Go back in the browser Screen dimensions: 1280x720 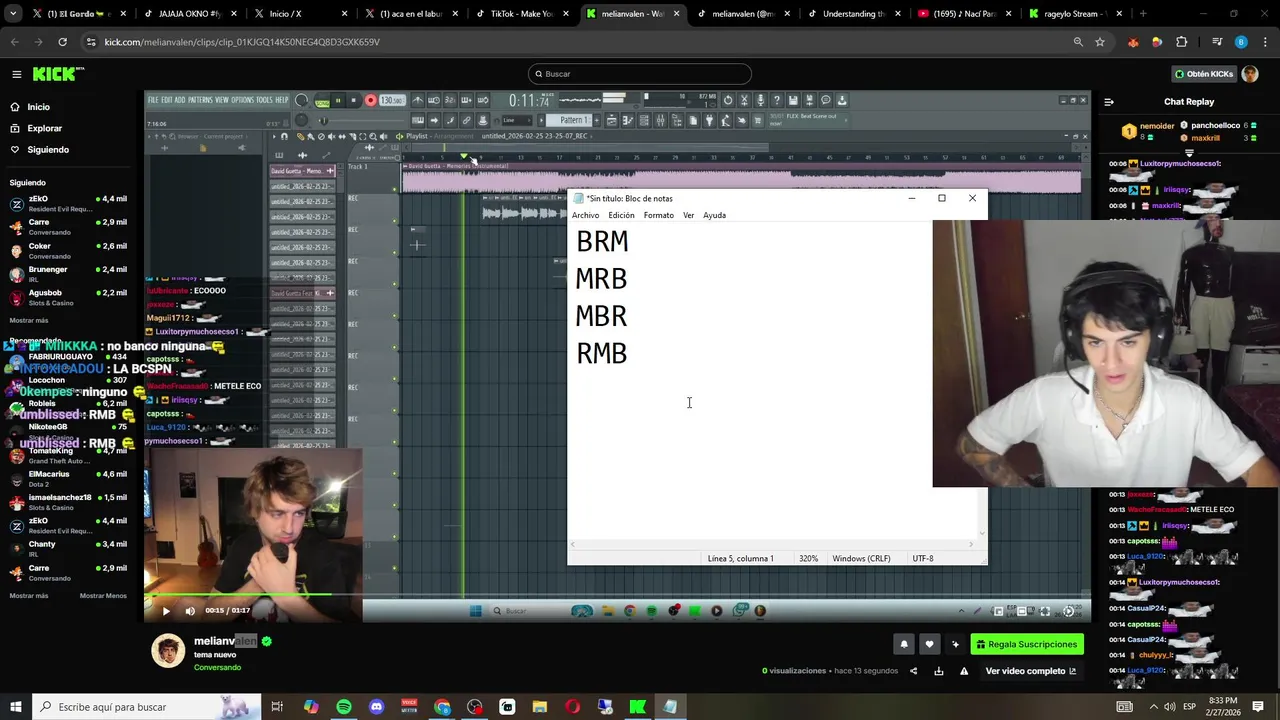pyautogui.click(x=15, y=42)
